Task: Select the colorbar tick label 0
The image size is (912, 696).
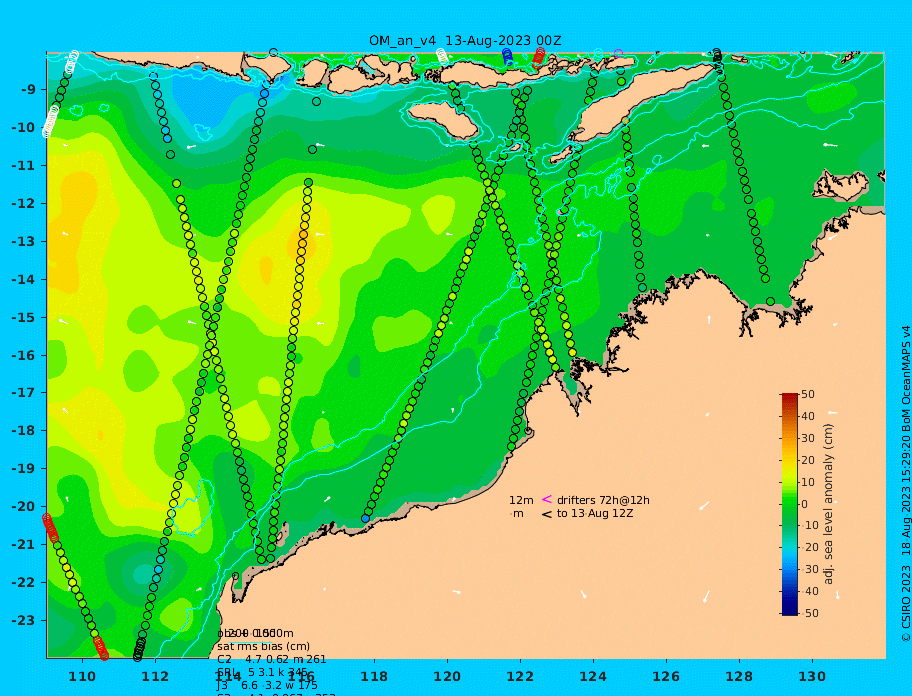Action: pos(805,504)
